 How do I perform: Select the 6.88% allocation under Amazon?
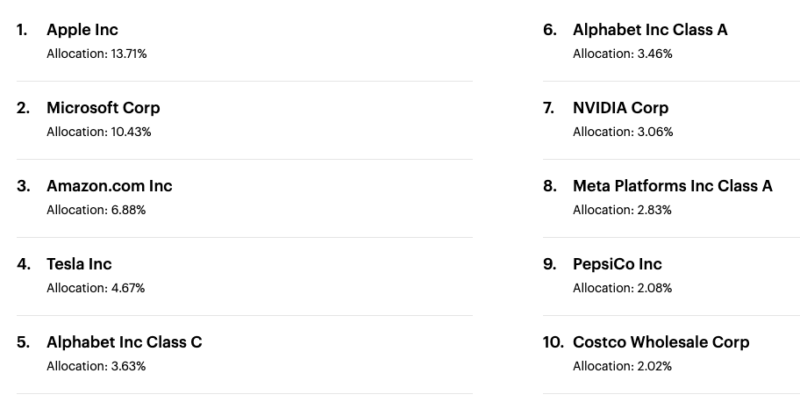[96, 210]
